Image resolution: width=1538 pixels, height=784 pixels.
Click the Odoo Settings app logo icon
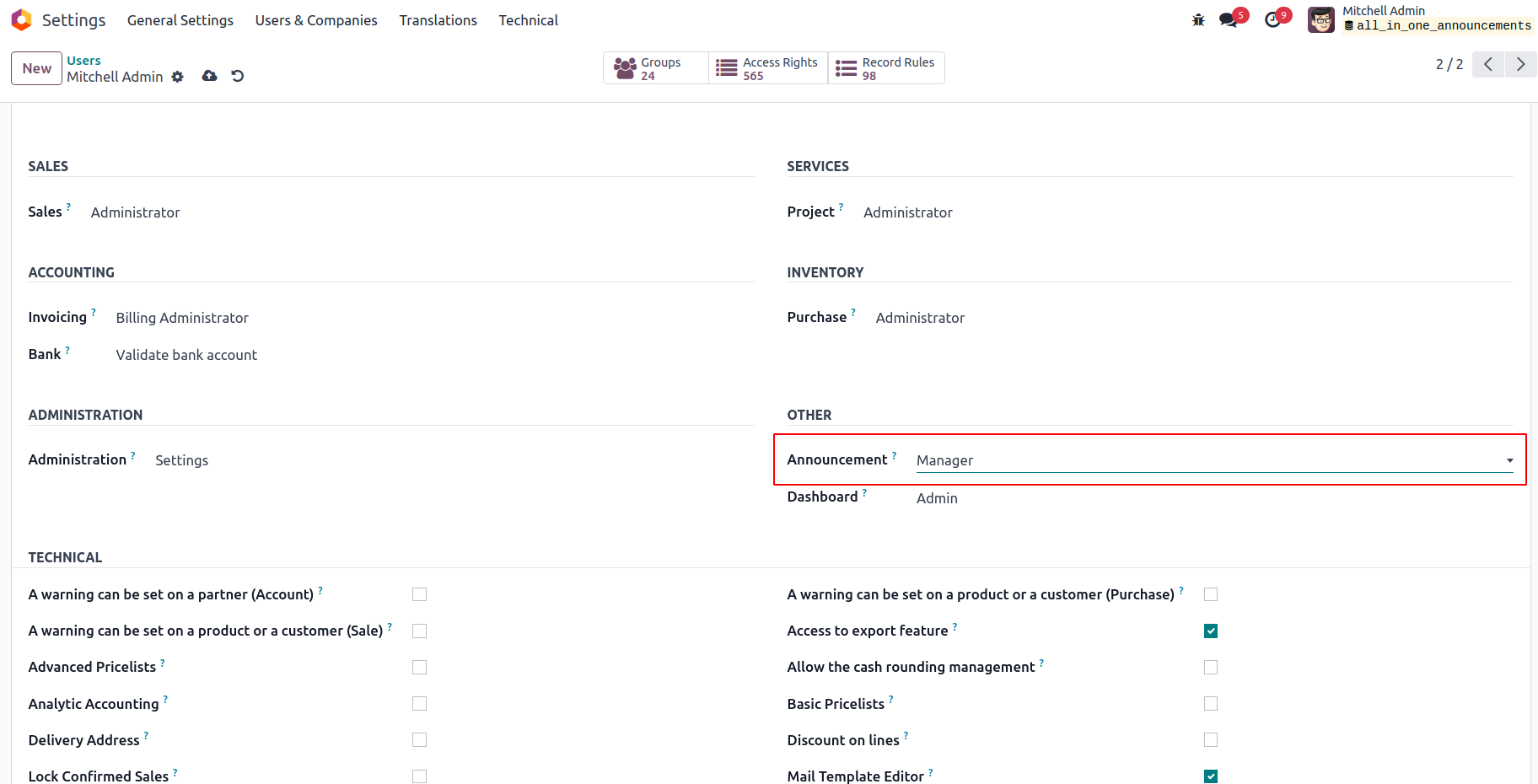[x=22, y=19]
